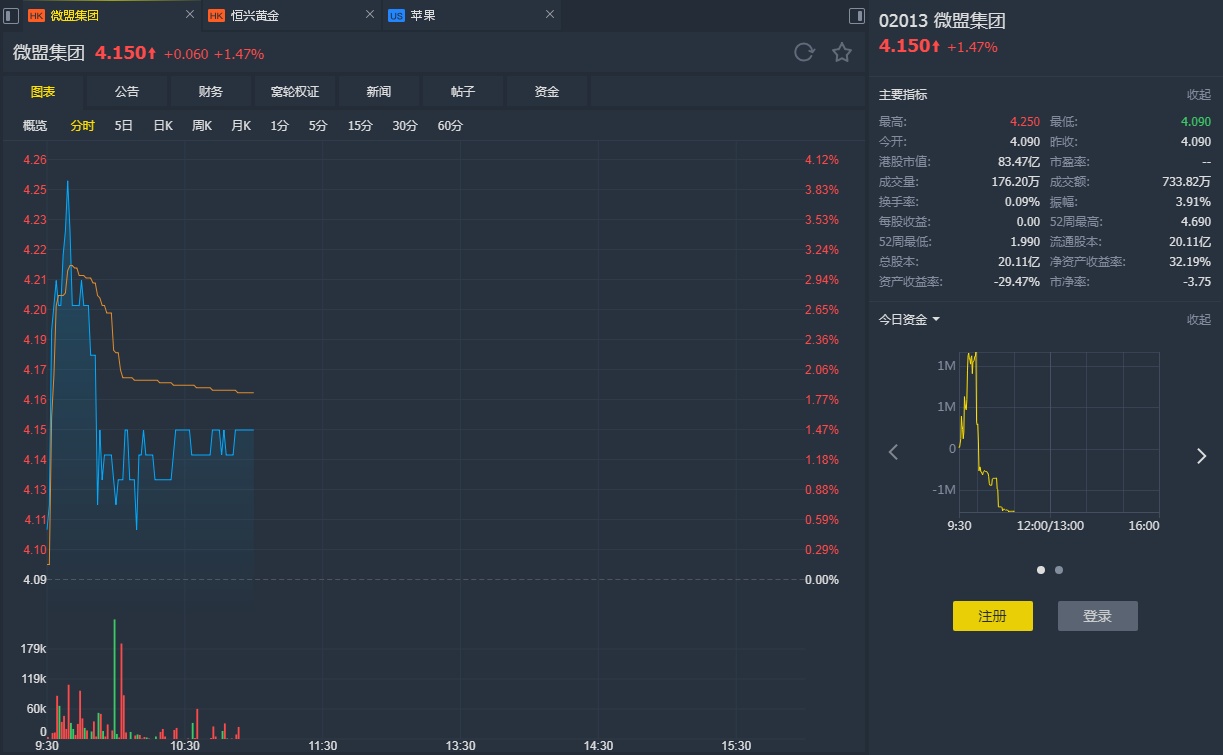Close the 恒兴黄金 tab
The width and height of the screenshot is (1223, 755).
tap(369, 15)
